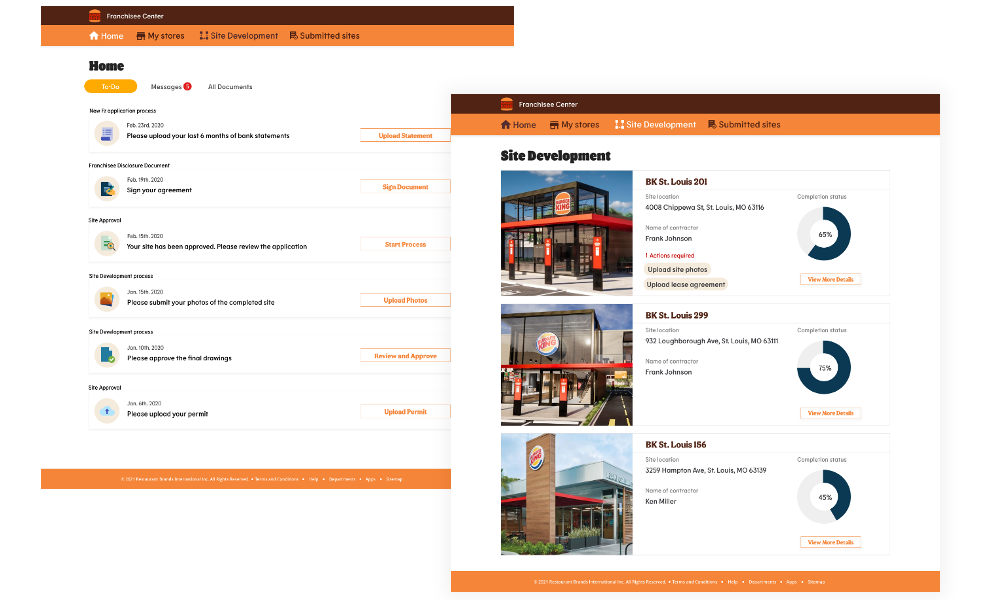This screenshot has width=1000, height=600.
Task: Open Departments link in Site Development footer
Action: point(762,582)
